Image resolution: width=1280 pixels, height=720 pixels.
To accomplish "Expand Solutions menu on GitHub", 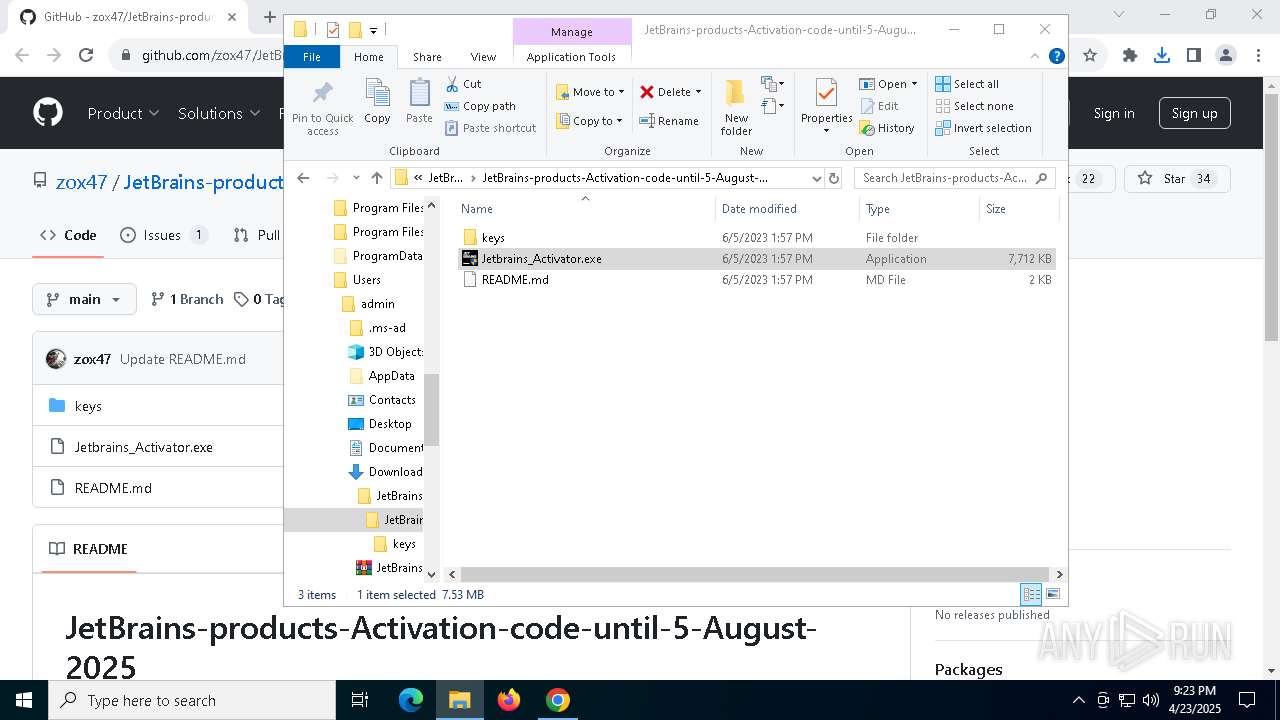I will (219, 113).
